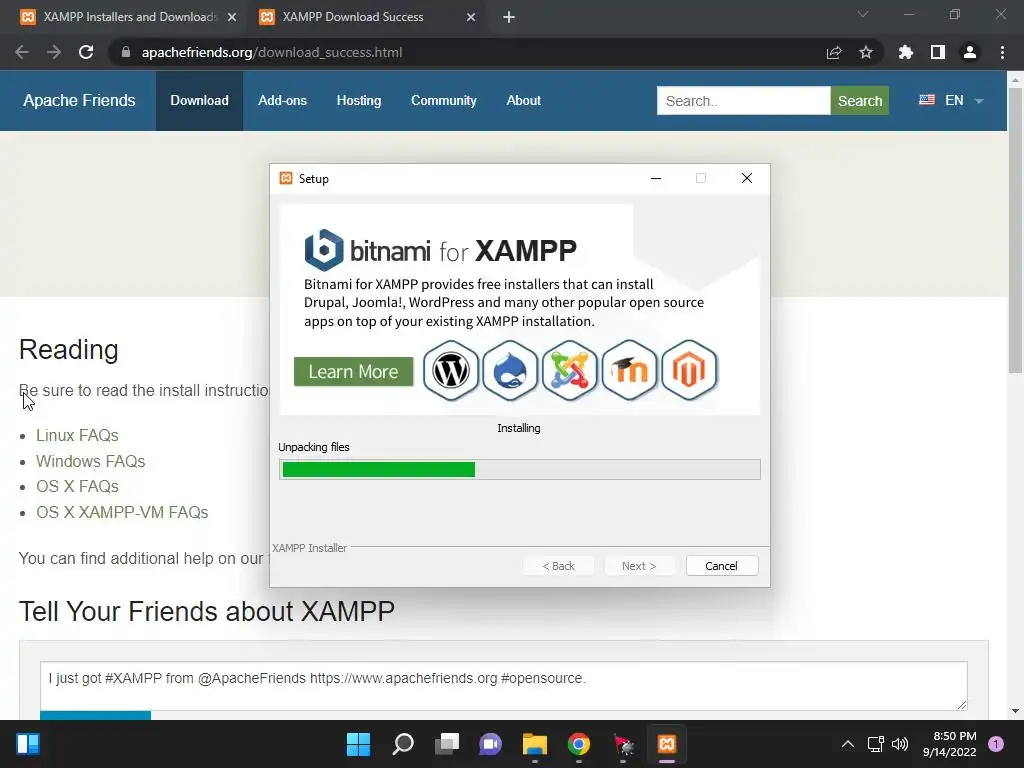Show hidden system tray icons
Screen dimensions: 1024x768
click(848, 744)
